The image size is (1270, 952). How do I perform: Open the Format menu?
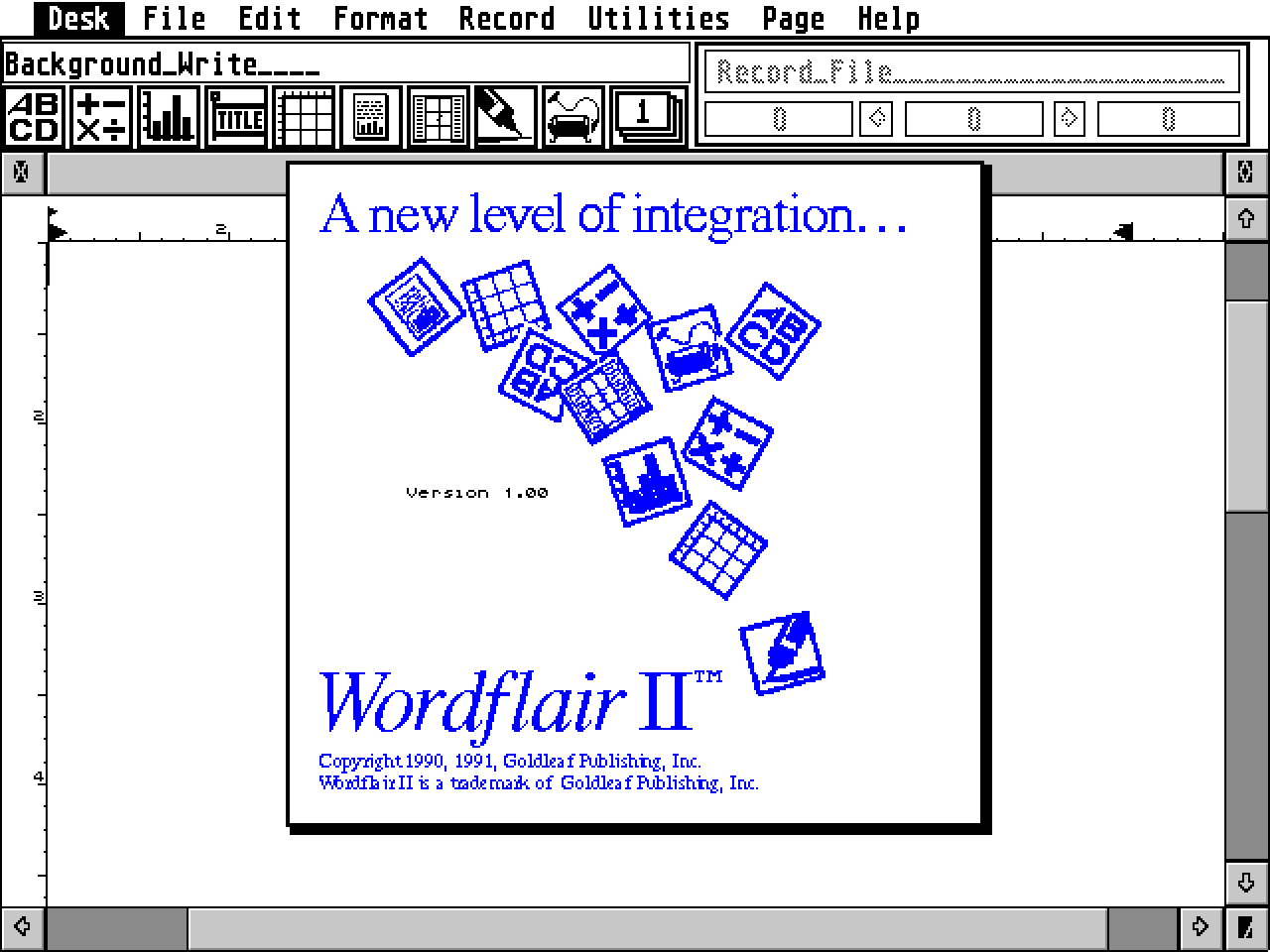click(x=380, y=18)
